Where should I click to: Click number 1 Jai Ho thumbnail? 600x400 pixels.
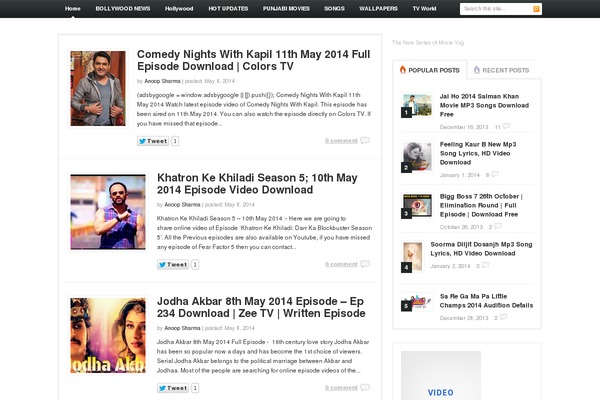pyautogui.click(x=417, y=105)
